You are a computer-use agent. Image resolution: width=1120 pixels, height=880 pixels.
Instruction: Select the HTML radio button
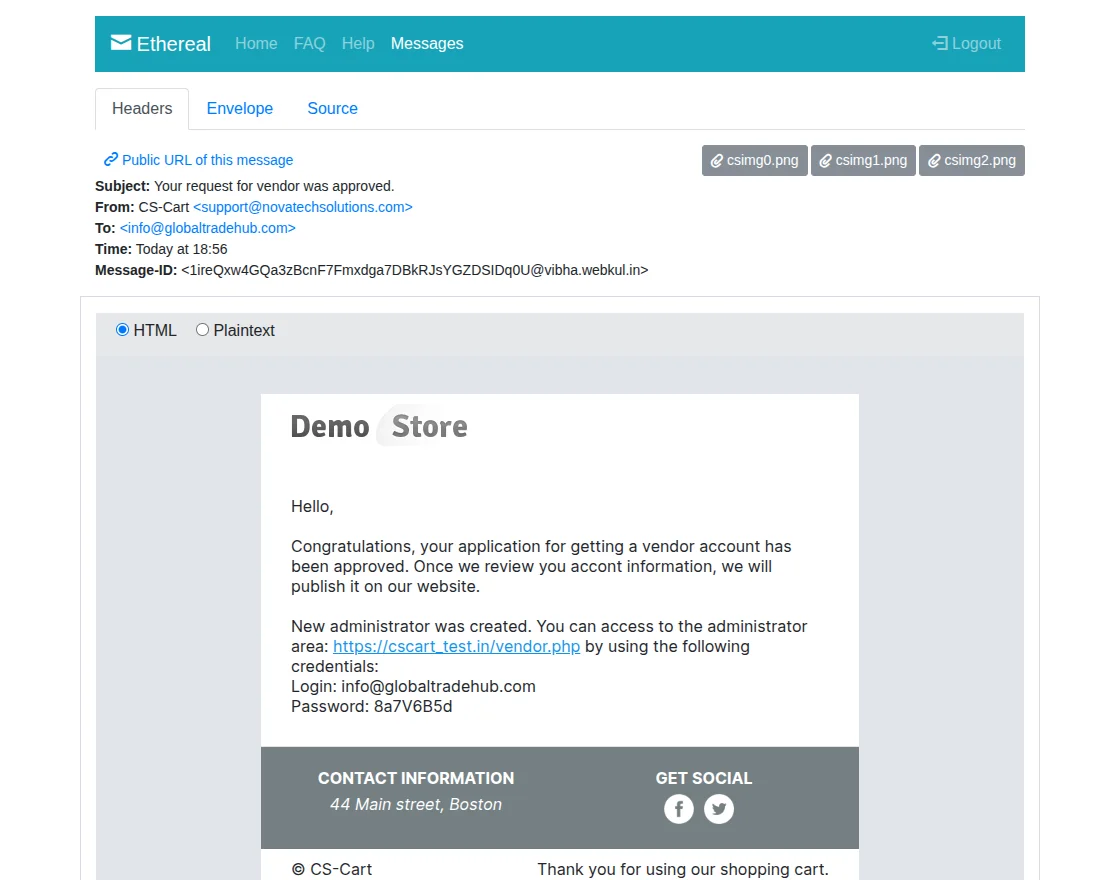coord(122,329)
